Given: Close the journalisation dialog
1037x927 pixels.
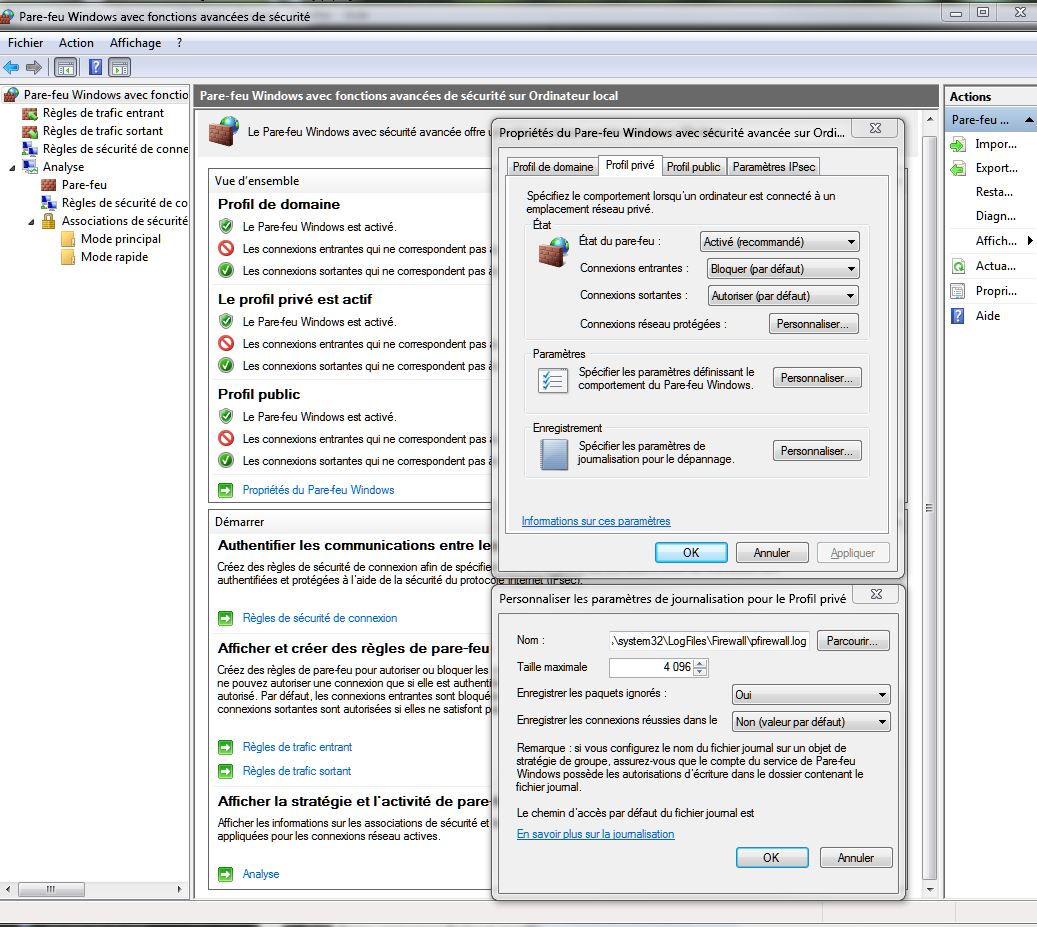Looking at the screenshot, I should pos(876,594).
